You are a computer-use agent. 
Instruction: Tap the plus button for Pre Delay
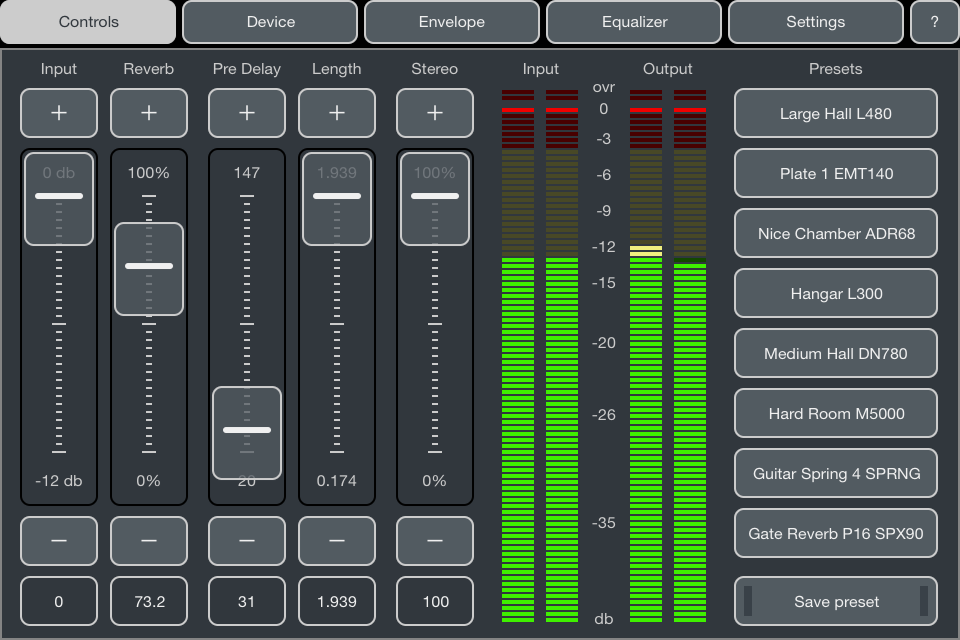coord(247,113)
